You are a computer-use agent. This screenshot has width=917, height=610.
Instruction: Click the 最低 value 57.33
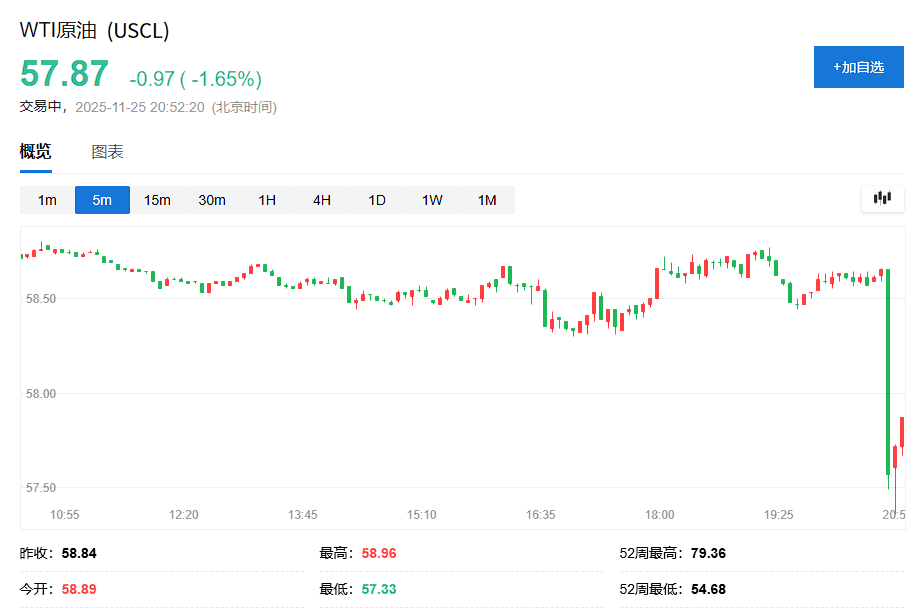tap(379, 589)
